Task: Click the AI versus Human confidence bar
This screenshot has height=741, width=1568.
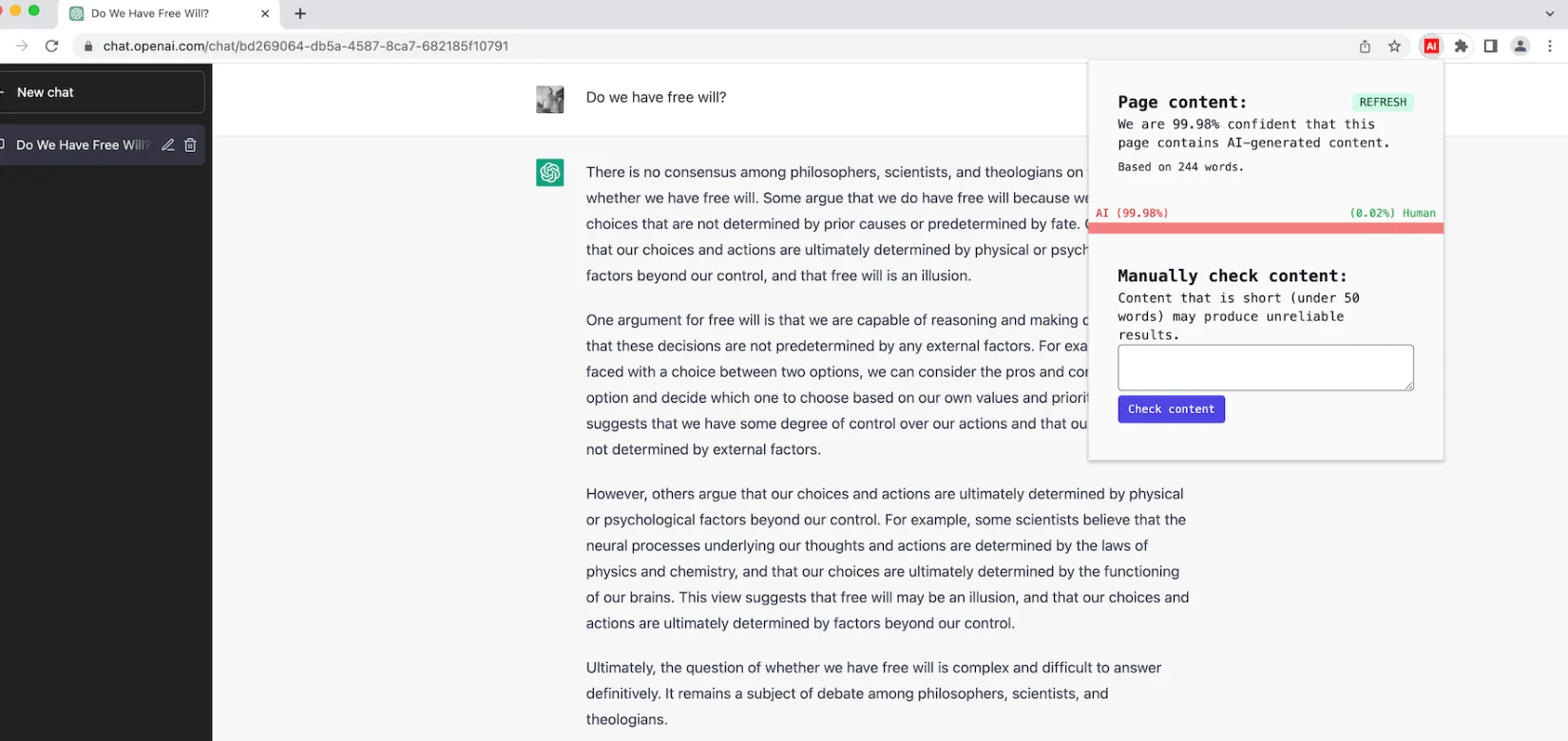Action: [x=1265, y=228]
